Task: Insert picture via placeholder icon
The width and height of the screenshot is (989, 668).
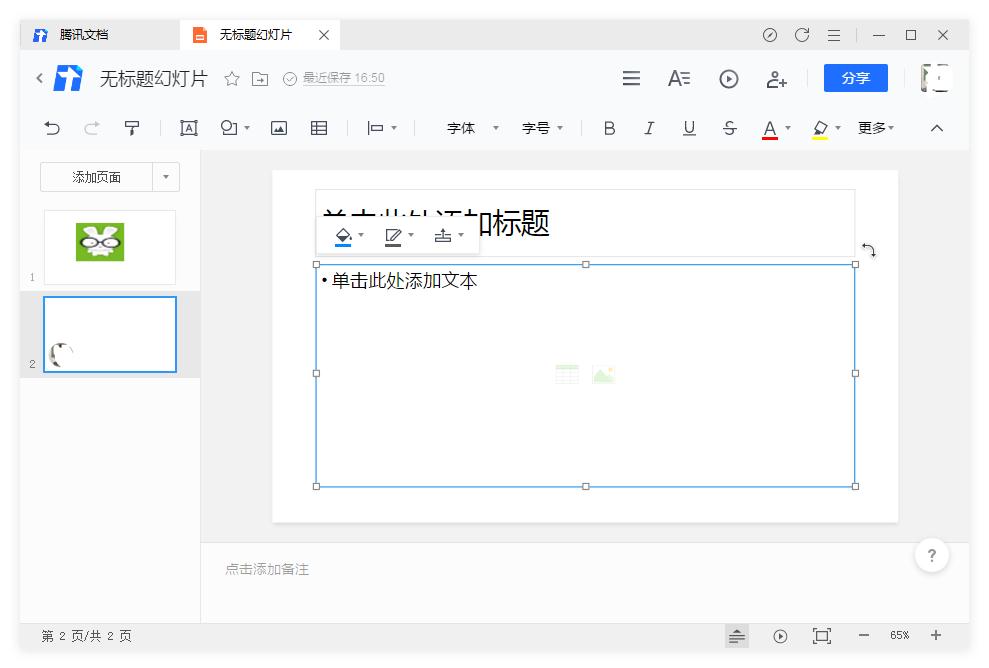Action: tap(604, 375)
